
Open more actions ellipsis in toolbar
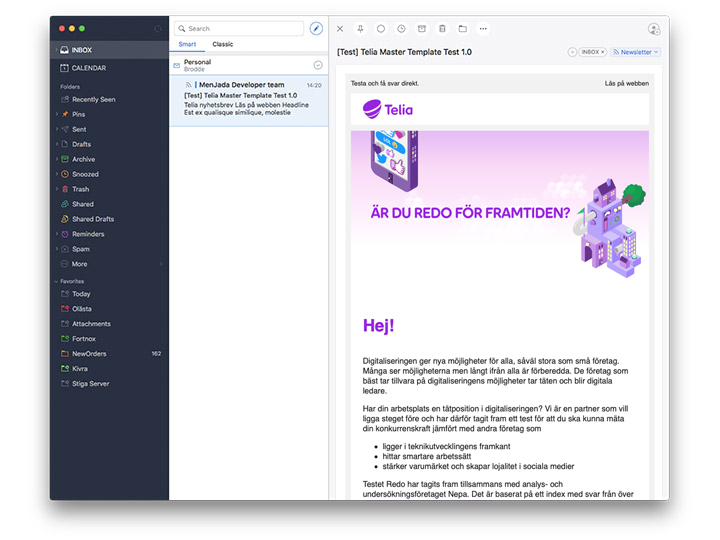point(483,28)
